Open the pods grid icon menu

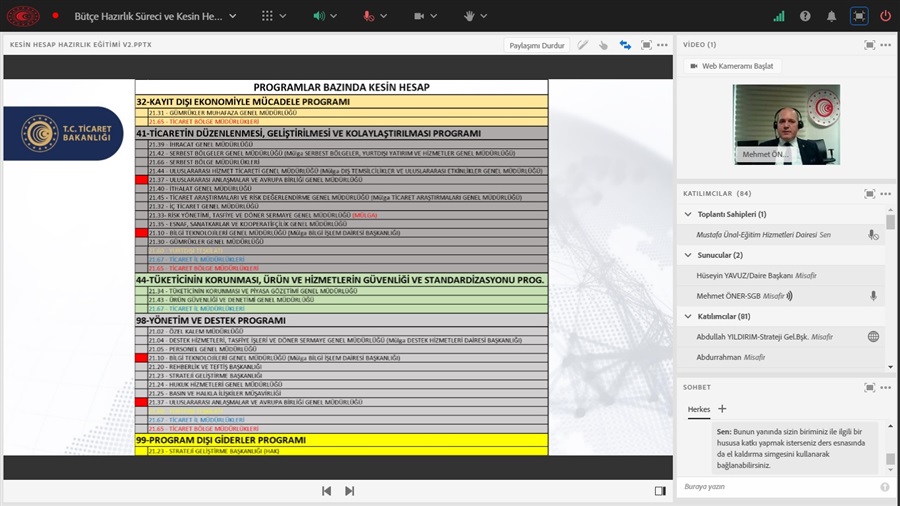point(267,16)
